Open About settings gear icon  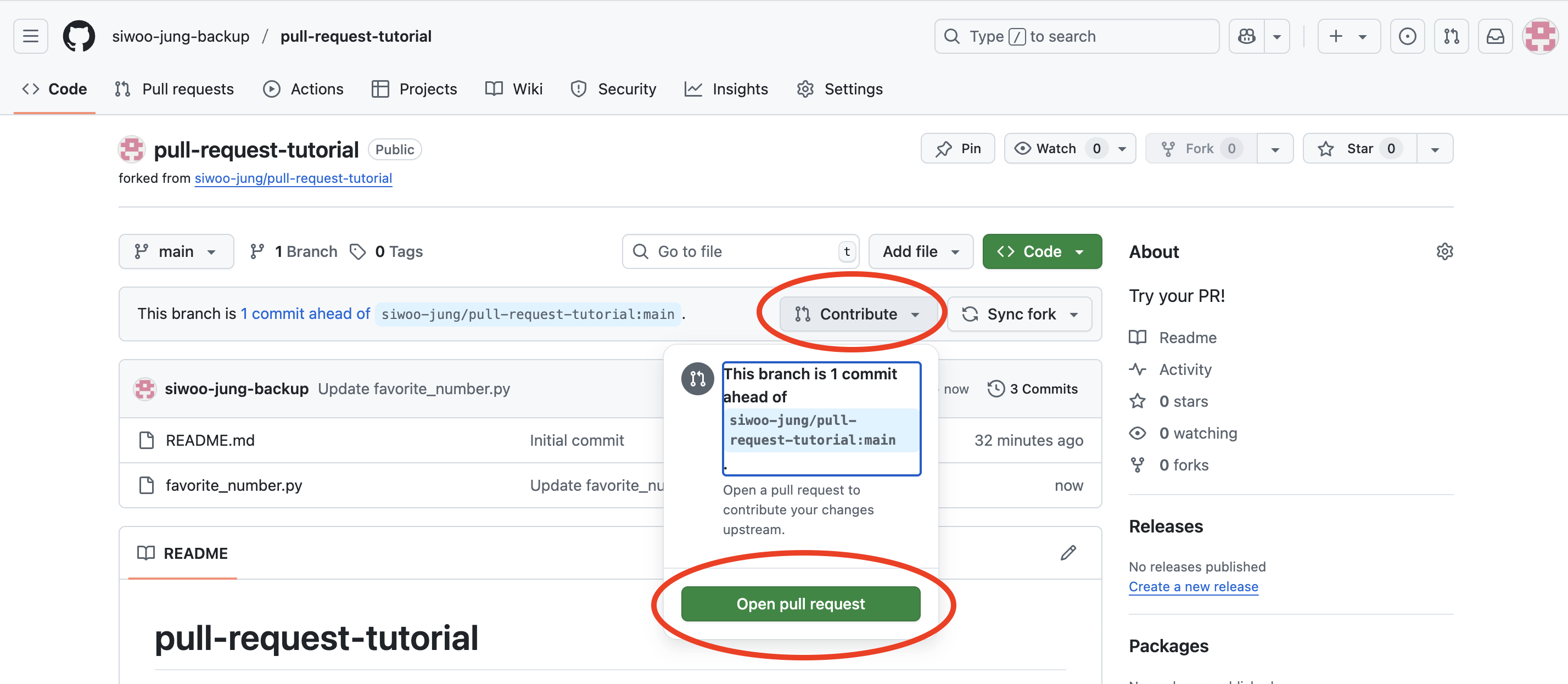click(1444, 251)
